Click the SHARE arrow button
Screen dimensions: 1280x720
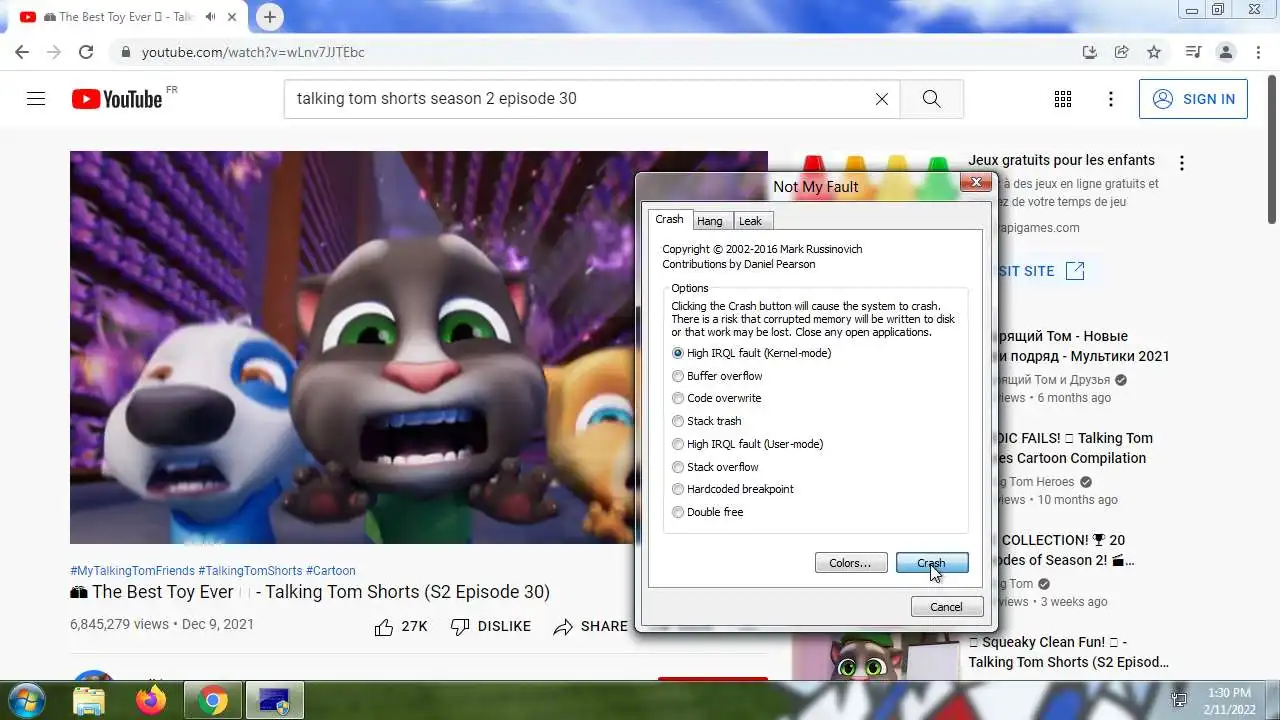(590, 626)
